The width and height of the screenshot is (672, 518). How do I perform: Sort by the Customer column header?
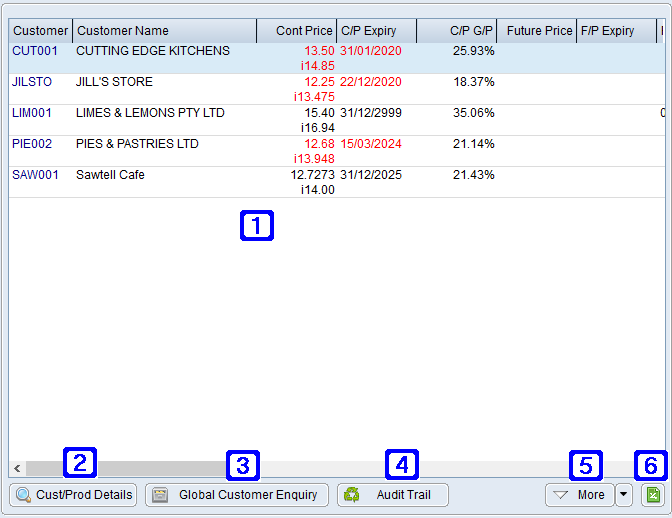(40, 31)
